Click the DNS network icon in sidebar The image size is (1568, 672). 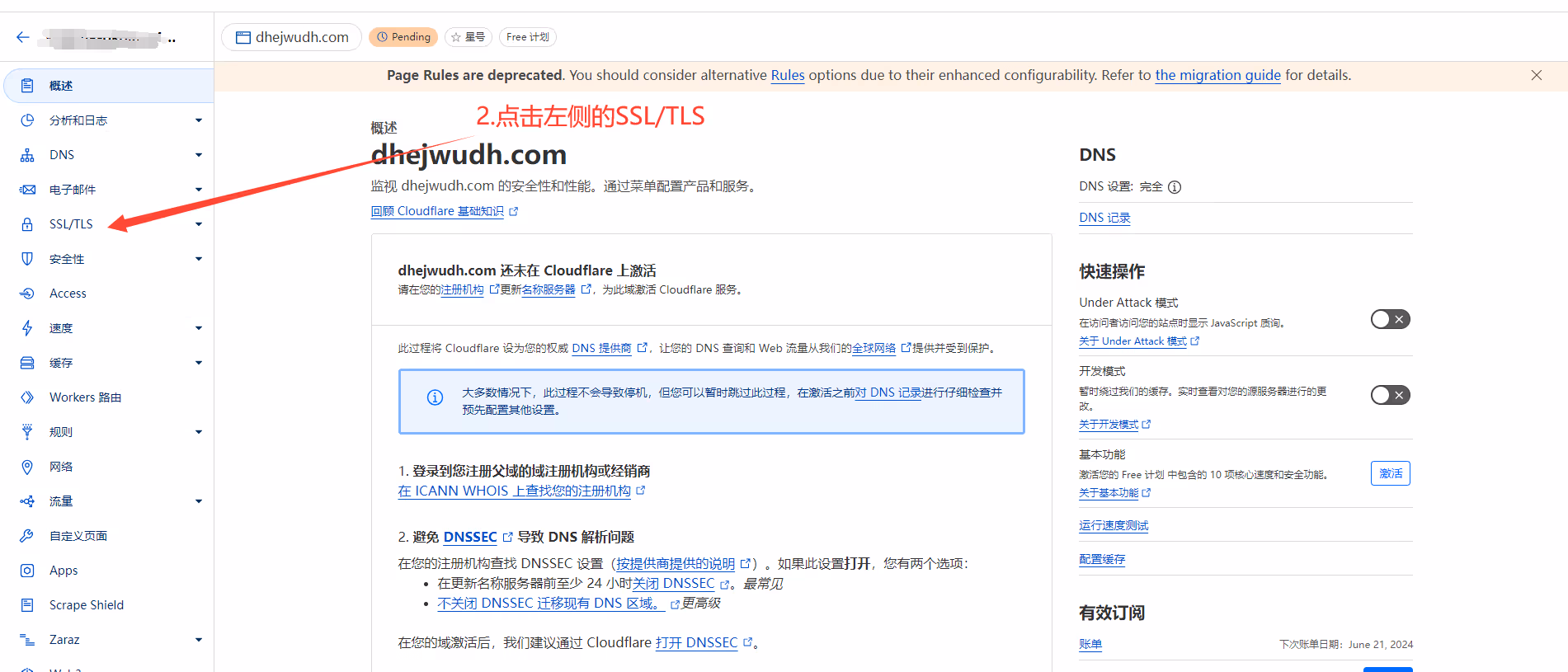point(27,155)
